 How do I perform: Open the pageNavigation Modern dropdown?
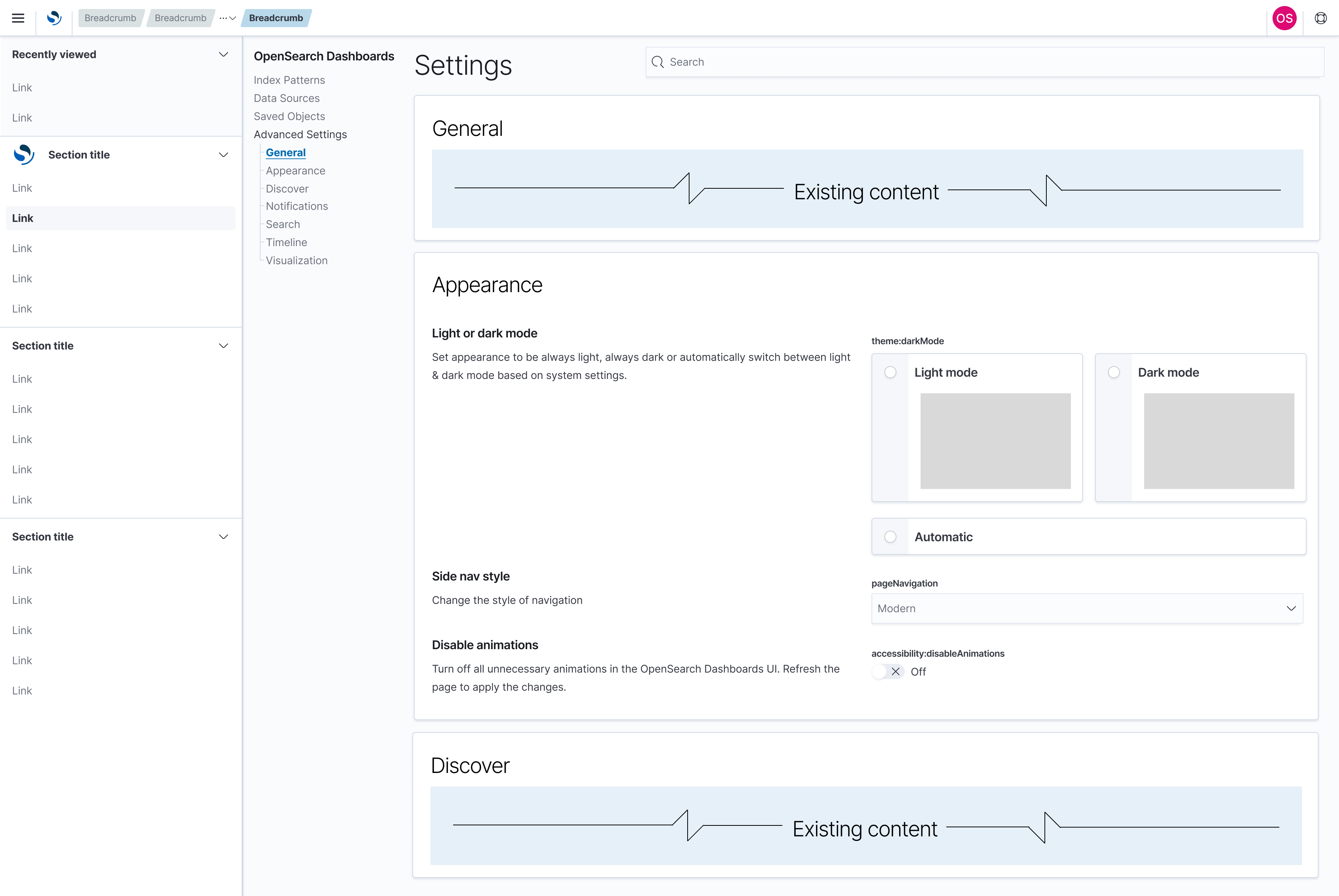point(1086,608)
